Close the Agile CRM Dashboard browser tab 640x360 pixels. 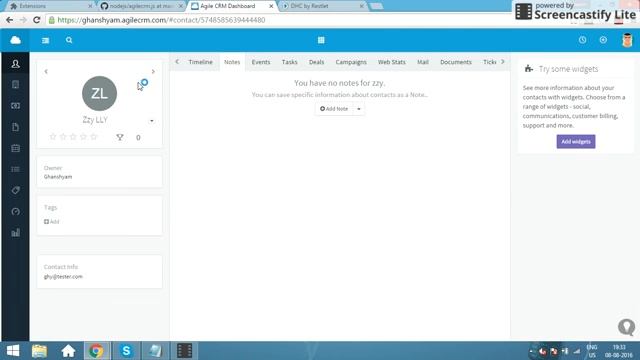pos(271,6)
